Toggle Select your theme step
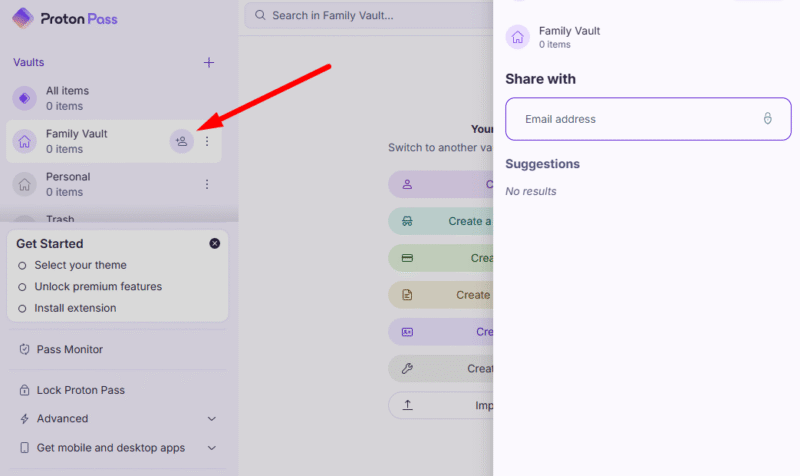Image resolution: width=800 pixels, height=476 pixels. (x=22, y=265)
